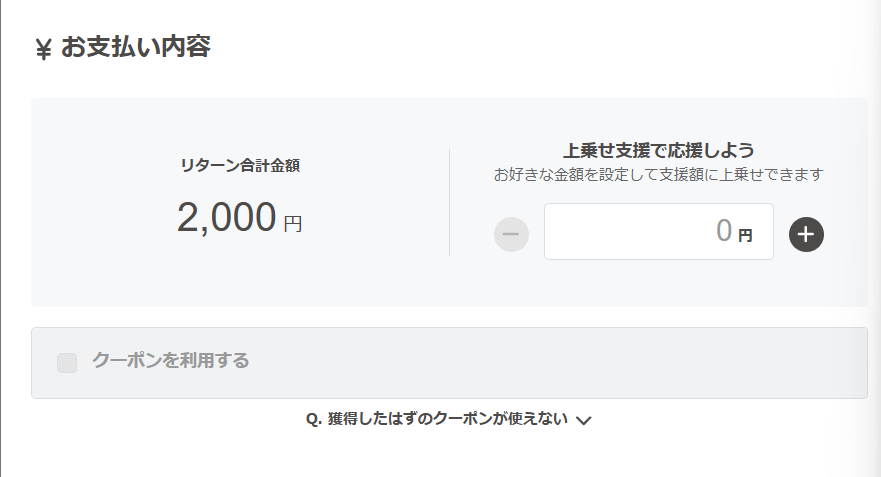Click the Q. prefix of the coupon question
This screenshot has height=477, width=881.
[x=314, y=420]
